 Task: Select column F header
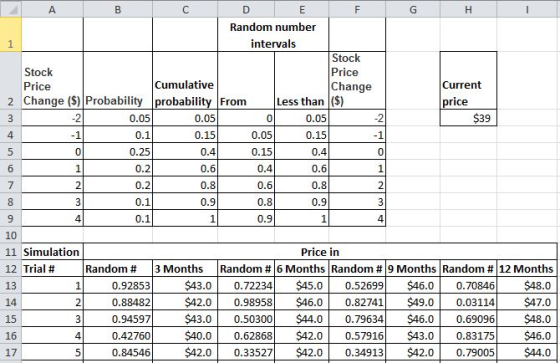tap(357, 9)
